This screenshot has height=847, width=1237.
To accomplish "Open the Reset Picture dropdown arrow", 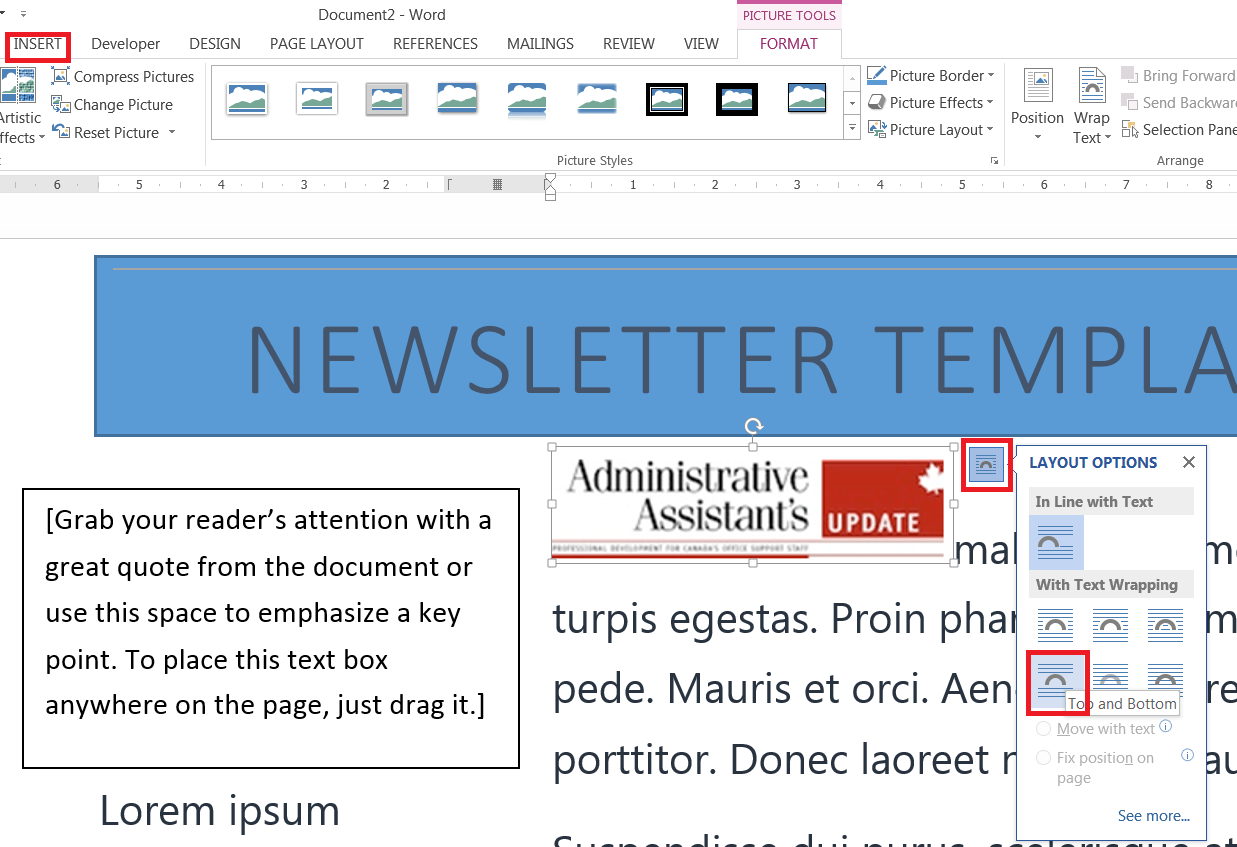I will [172, 132].
